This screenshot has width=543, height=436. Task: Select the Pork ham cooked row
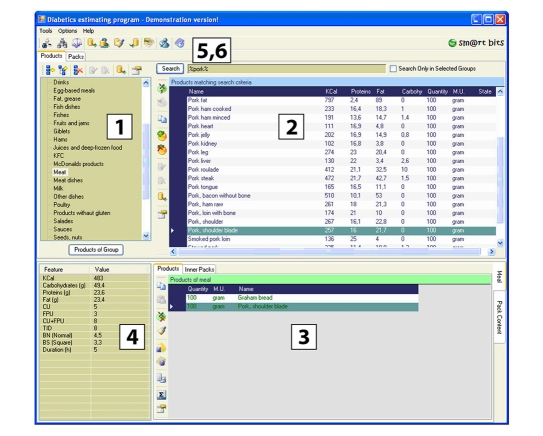click(341, 109)
